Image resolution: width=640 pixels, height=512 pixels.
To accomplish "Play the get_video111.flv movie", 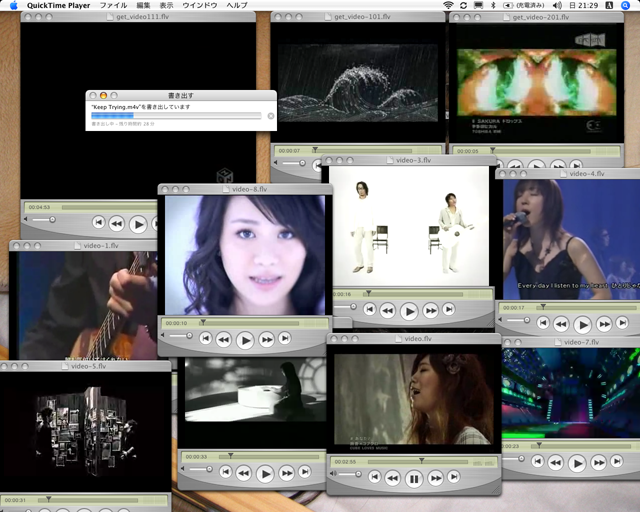I will click(x=138, y=224).
